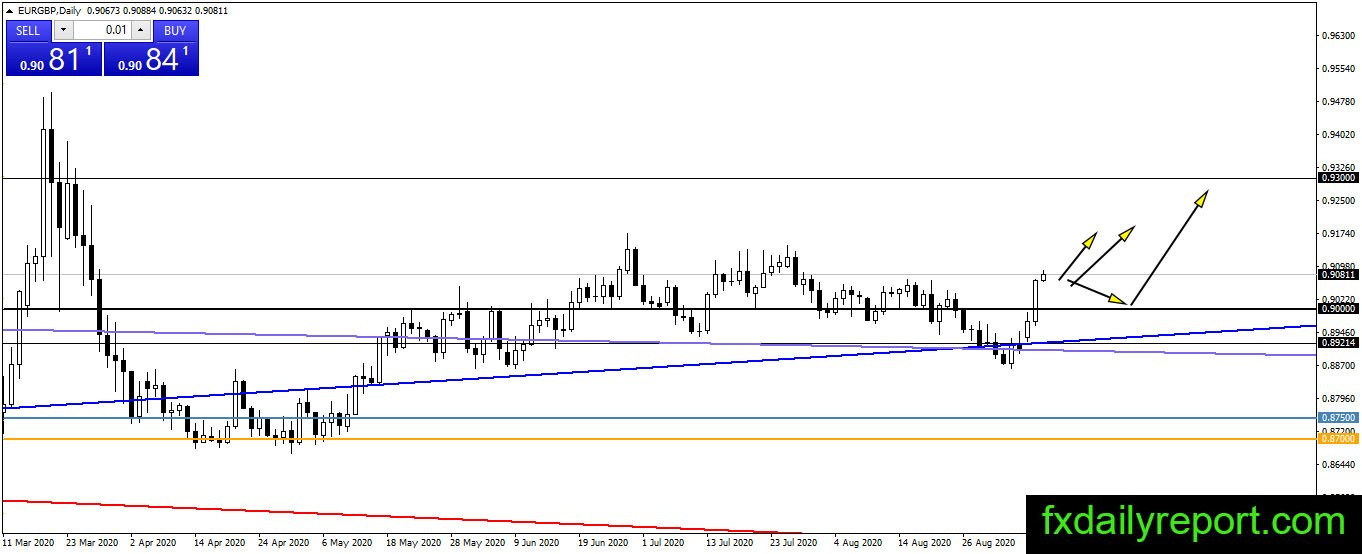Select the longest arrow pointing toward 0.93000
The height and width of the screenshot is (554, 1362).
[1168, 247]
